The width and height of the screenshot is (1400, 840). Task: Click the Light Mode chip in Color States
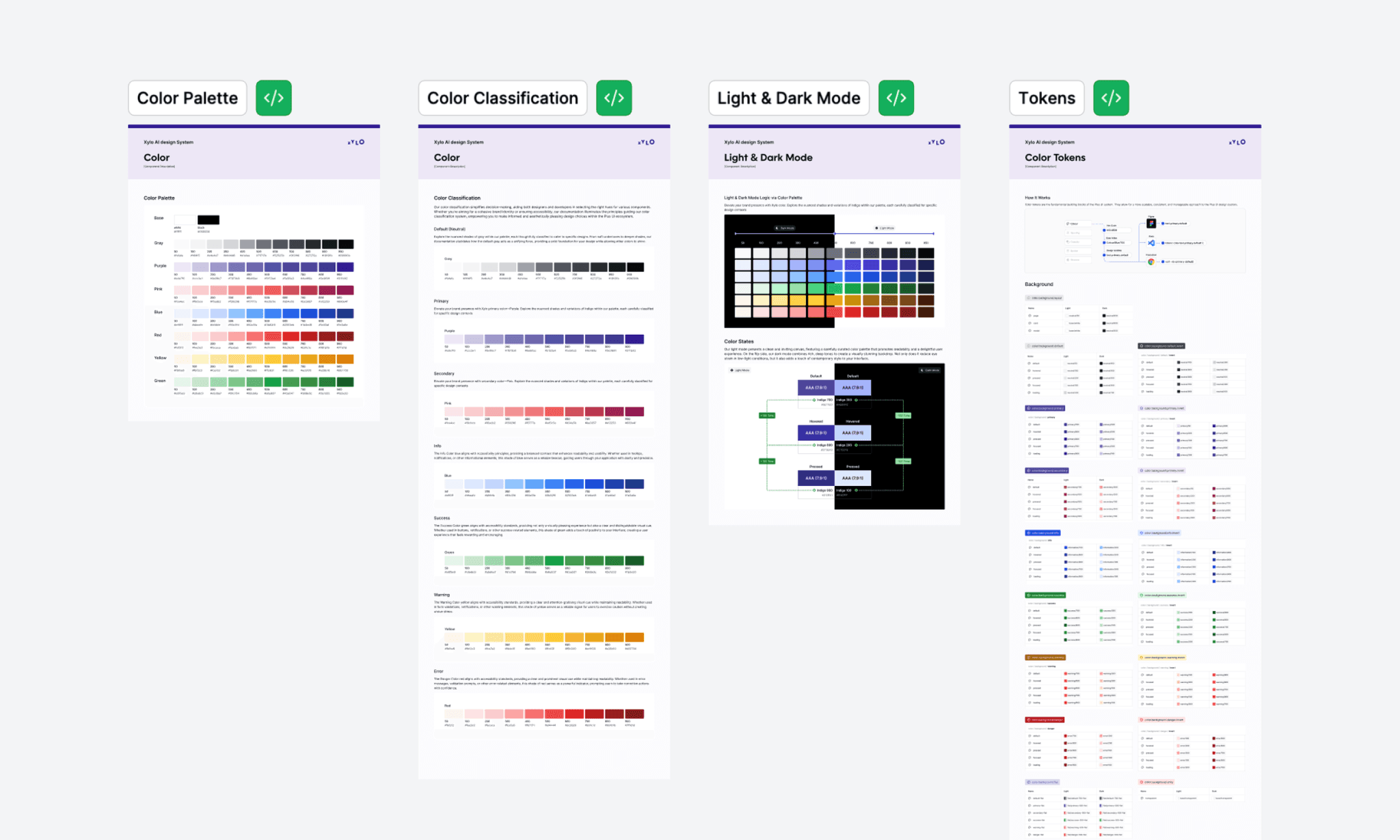(740, 370)
